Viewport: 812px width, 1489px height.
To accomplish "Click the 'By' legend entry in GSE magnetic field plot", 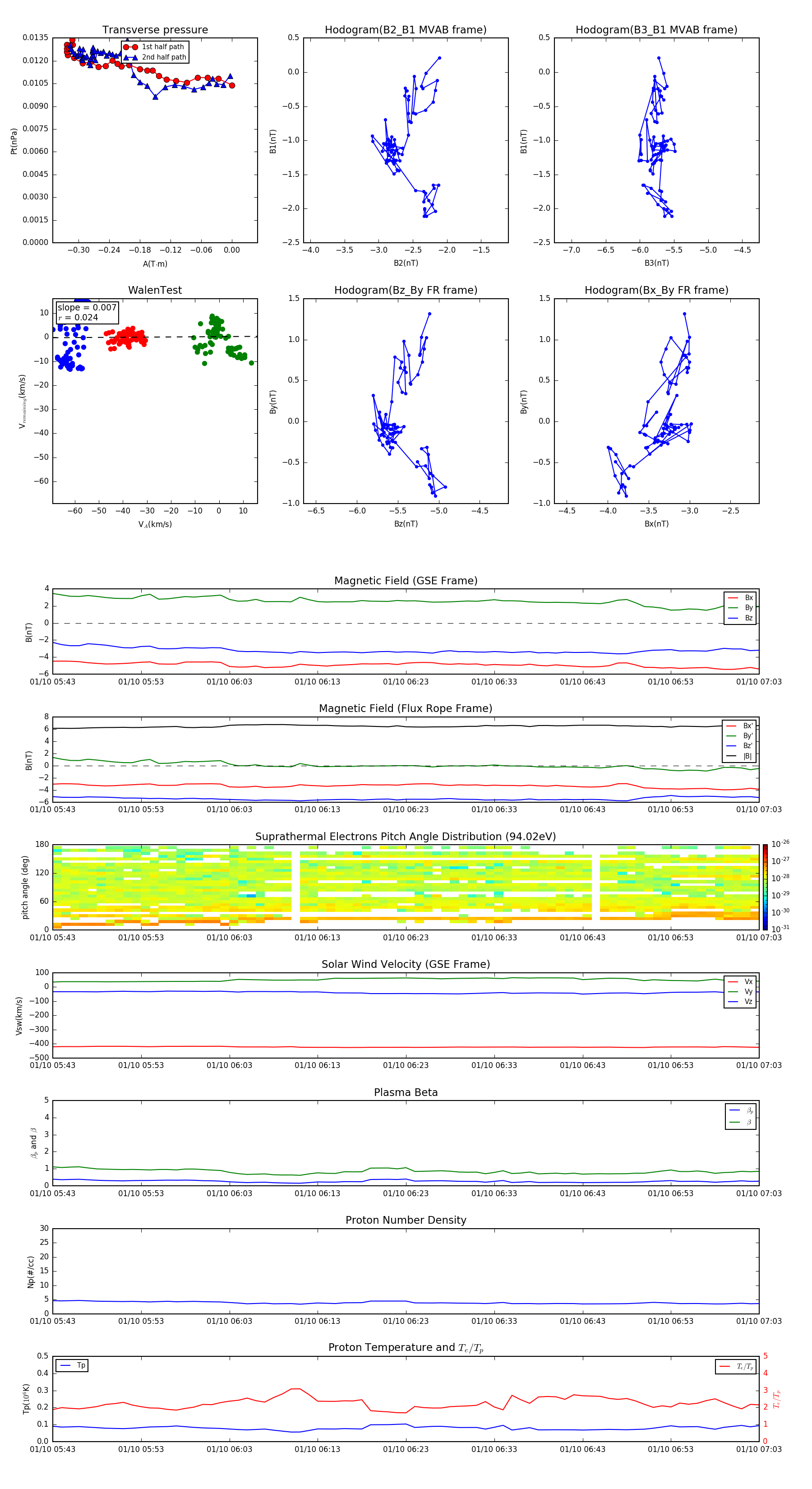I will click(740, 608).
